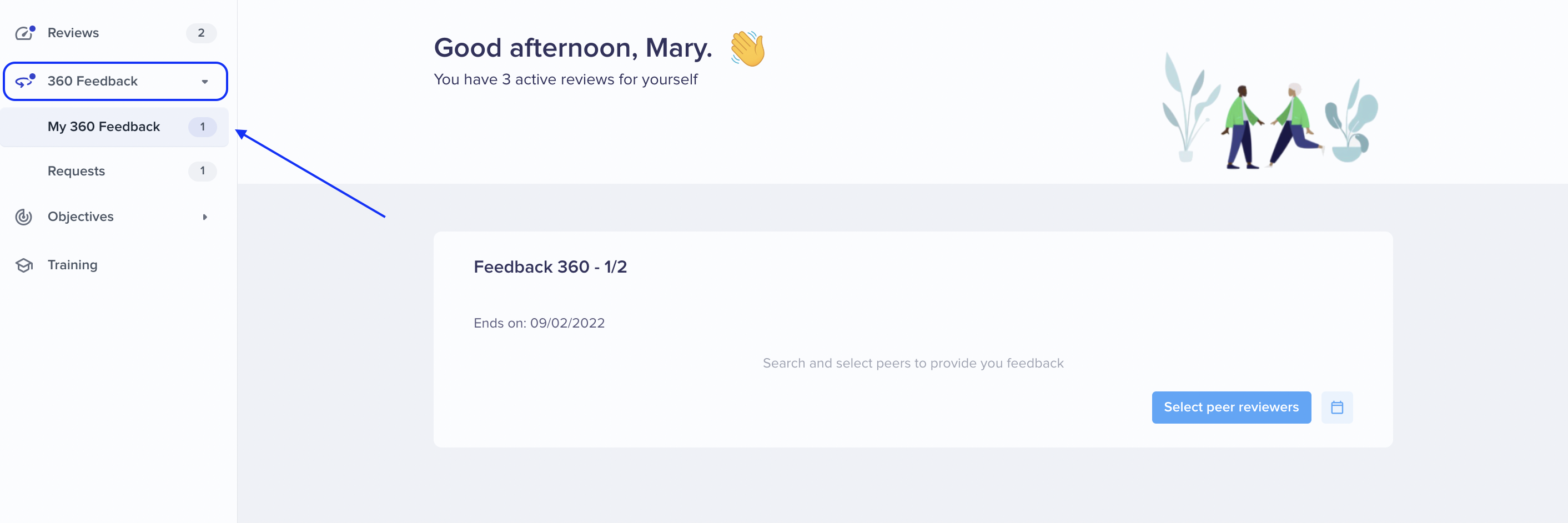The image size is (1568, 523).
Task: Select My 360 Feedback submenu item
Action: 114,127
